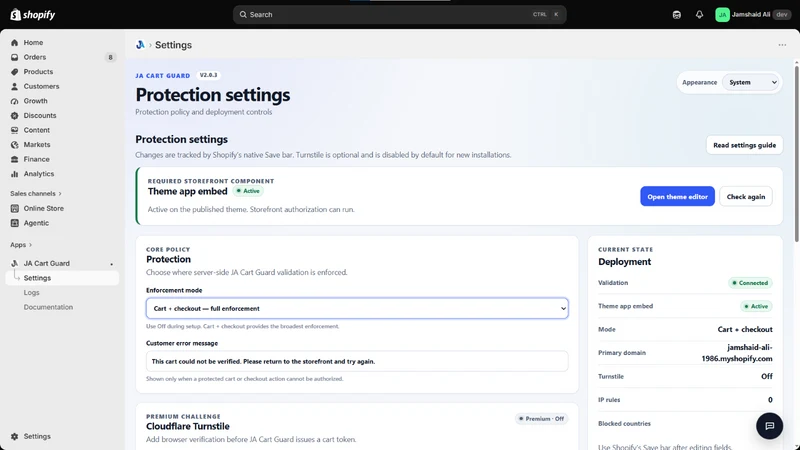This screenshot has height=450, width=800.
Task: Open the Appearance System dropdown
Action: click(x=753, y=82)
